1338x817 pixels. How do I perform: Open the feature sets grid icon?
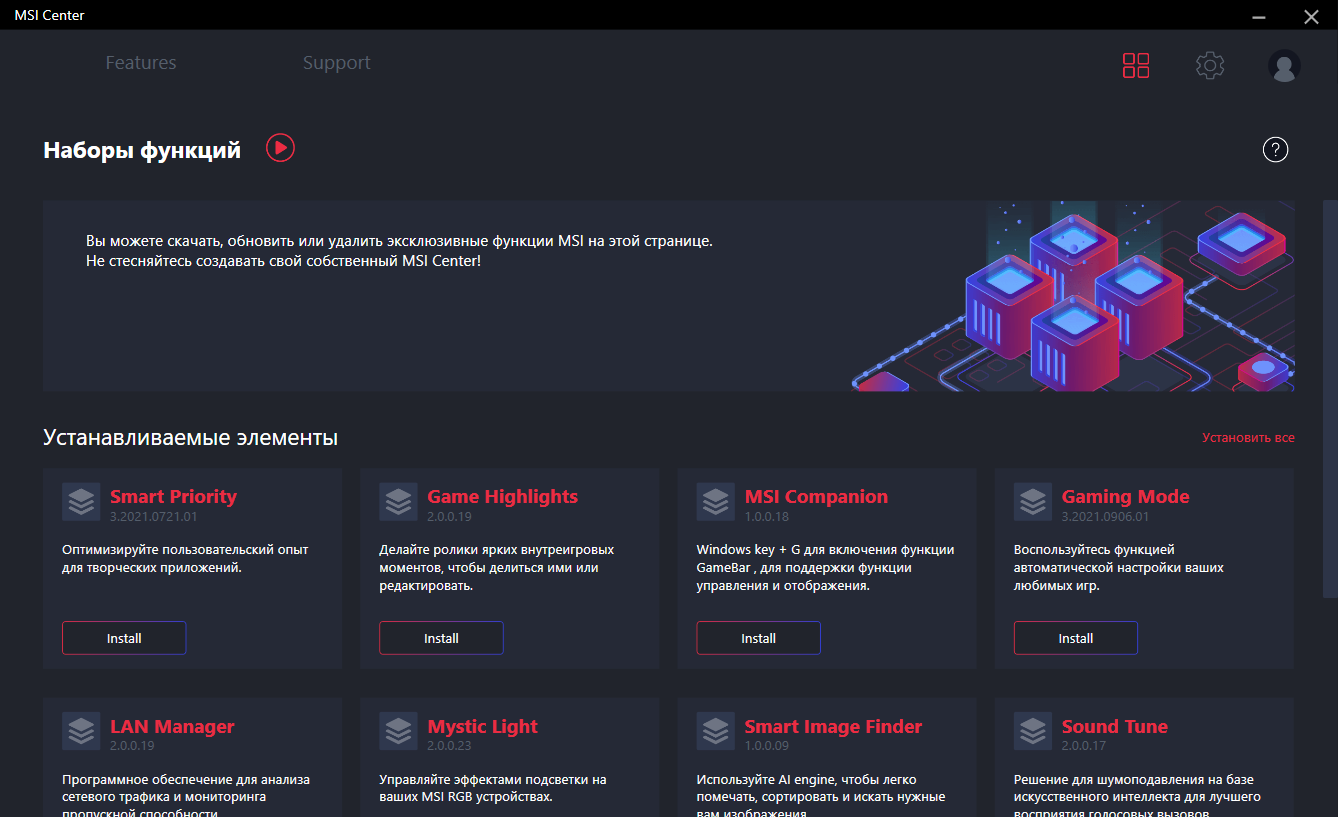[1136, 66]
